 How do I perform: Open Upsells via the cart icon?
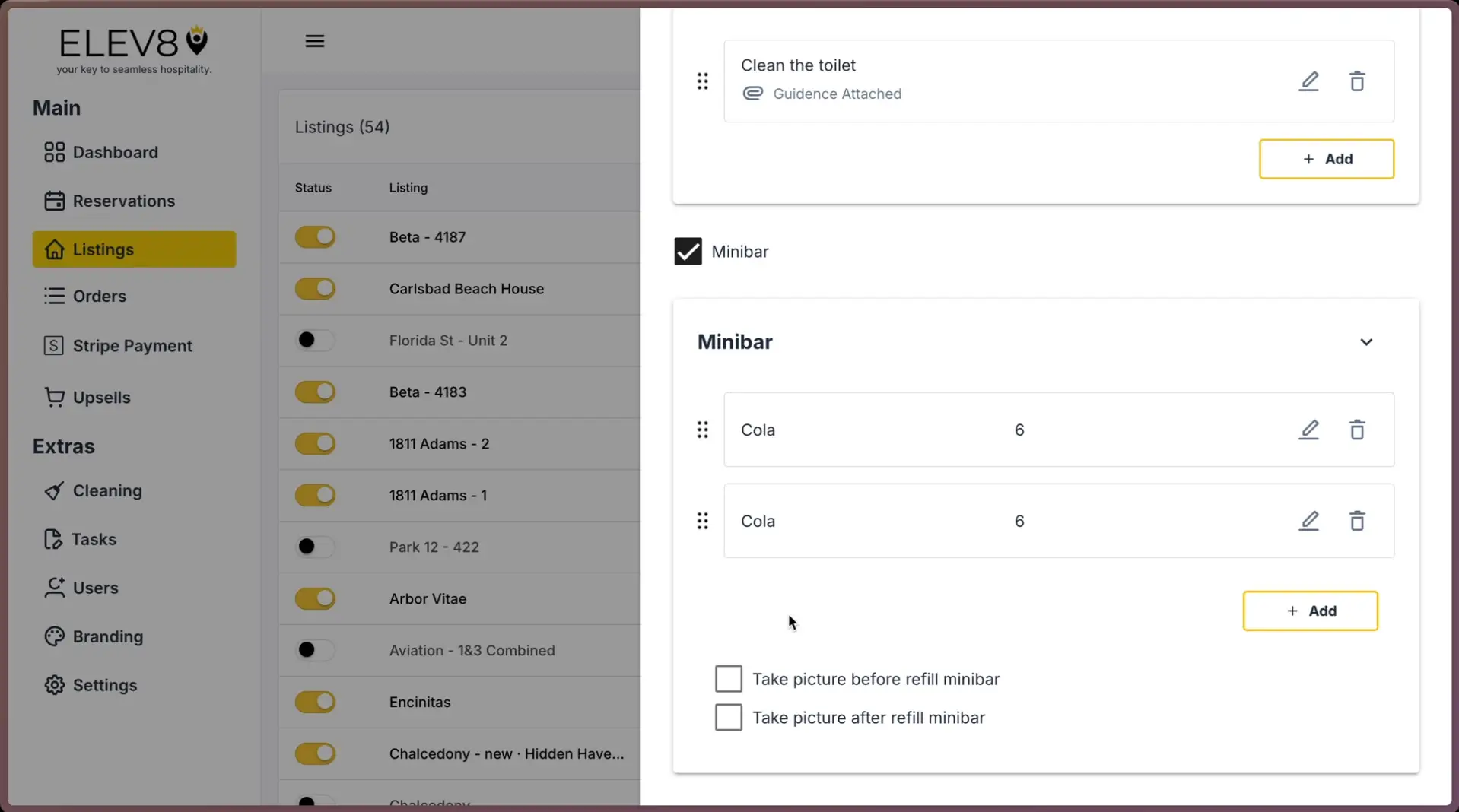[x=52, y=397]
